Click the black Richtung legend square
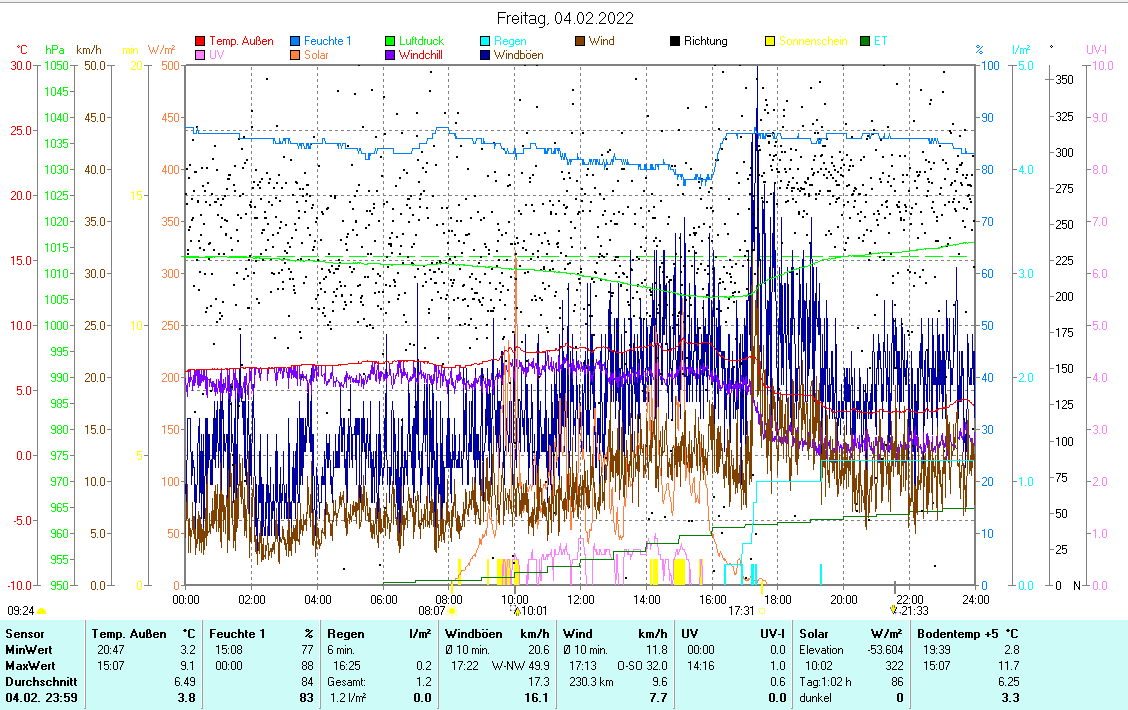The height and width of the screenshot is (710, 1128). click(675, 41)
